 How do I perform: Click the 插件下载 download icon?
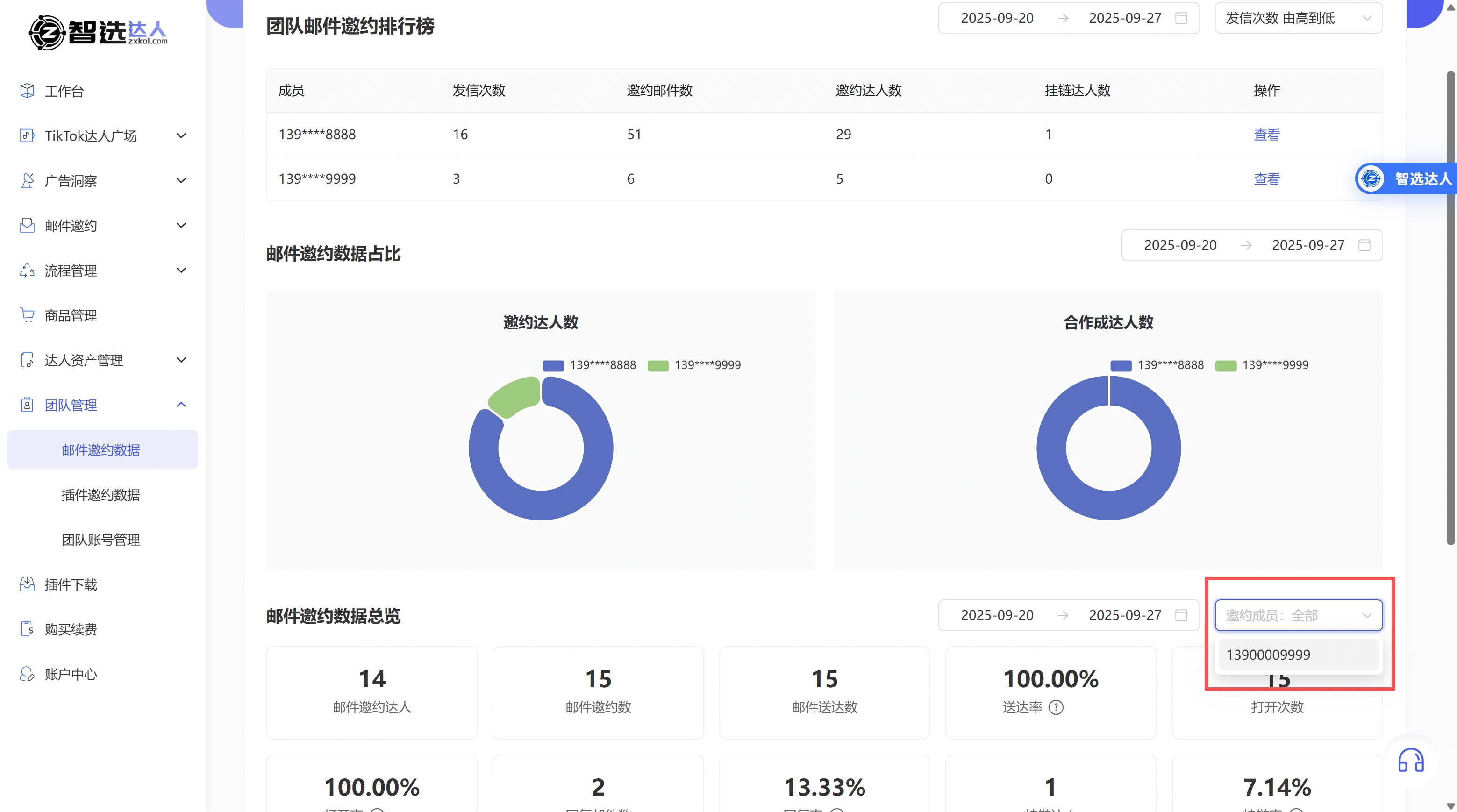pyautogui.click(x=27, y=584)
